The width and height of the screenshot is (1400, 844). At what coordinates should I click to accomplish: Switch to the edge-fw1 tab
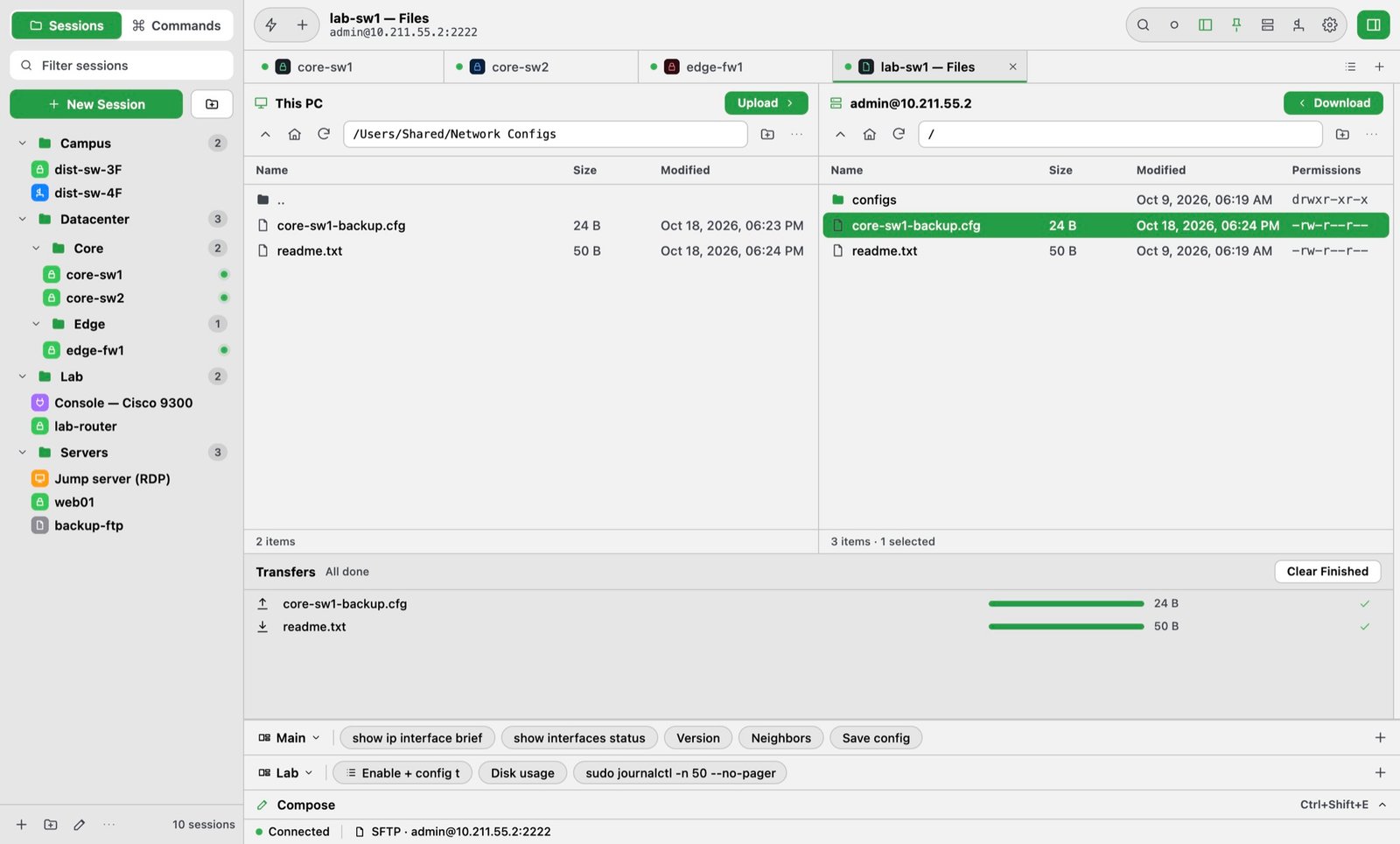pyautogui.click(x=735, y=67)
